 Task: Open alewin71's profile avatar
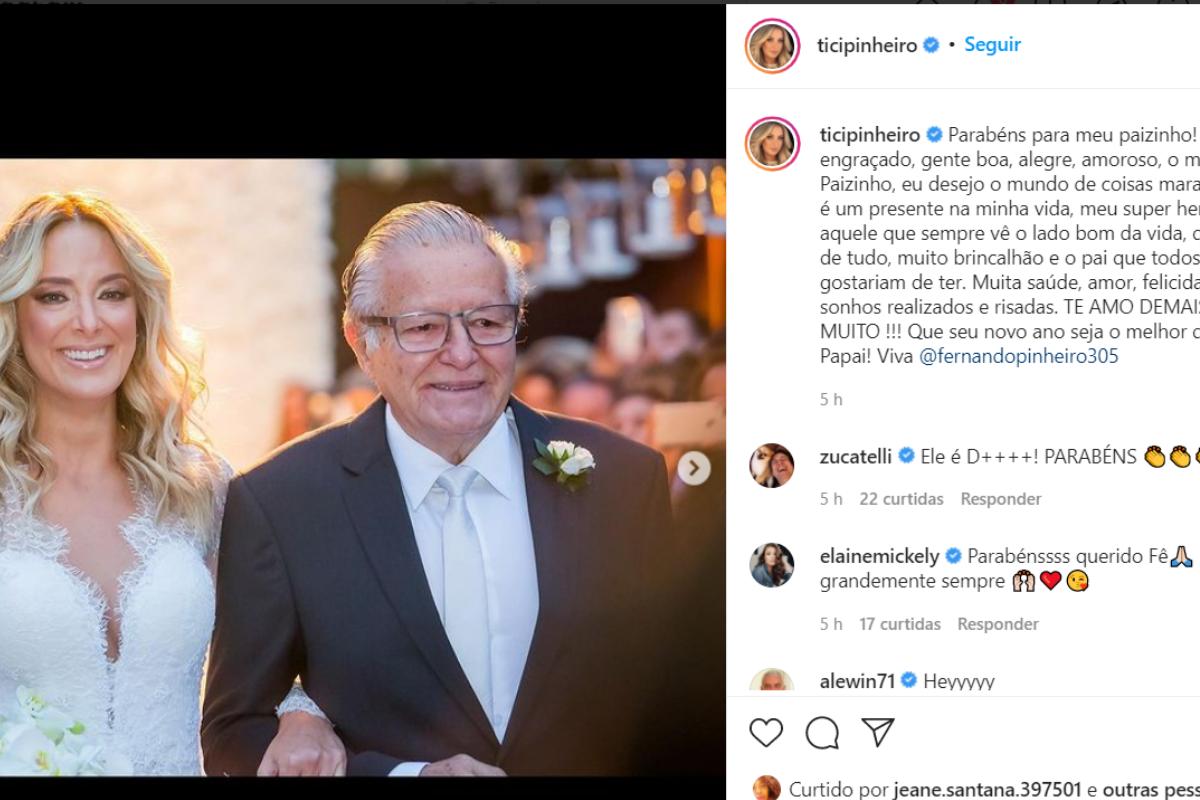(772, 681)
